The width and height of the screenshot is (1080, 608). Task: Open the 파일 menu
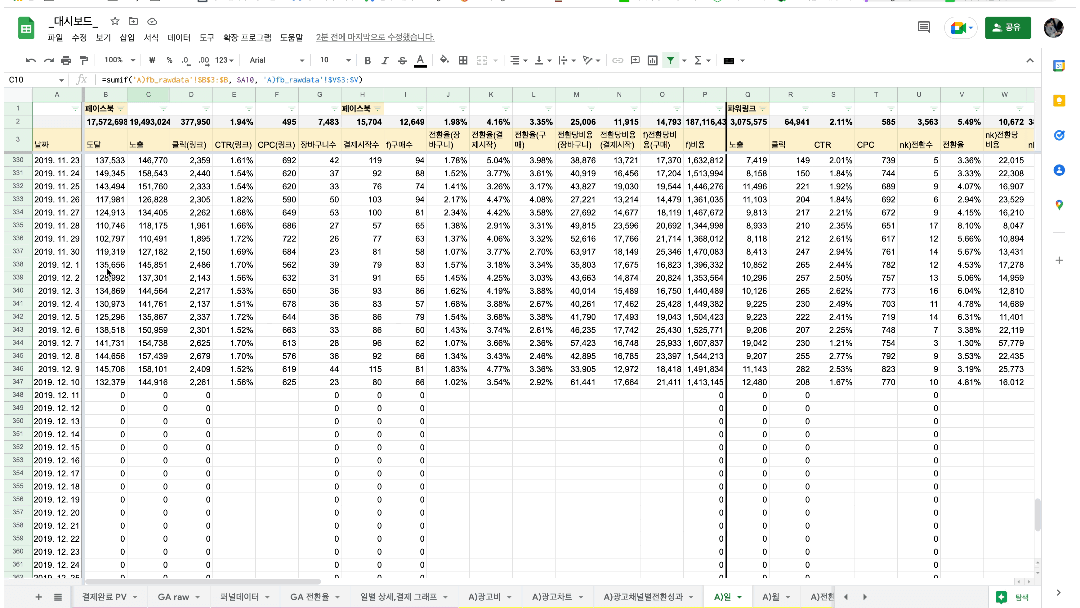point(54,37)
